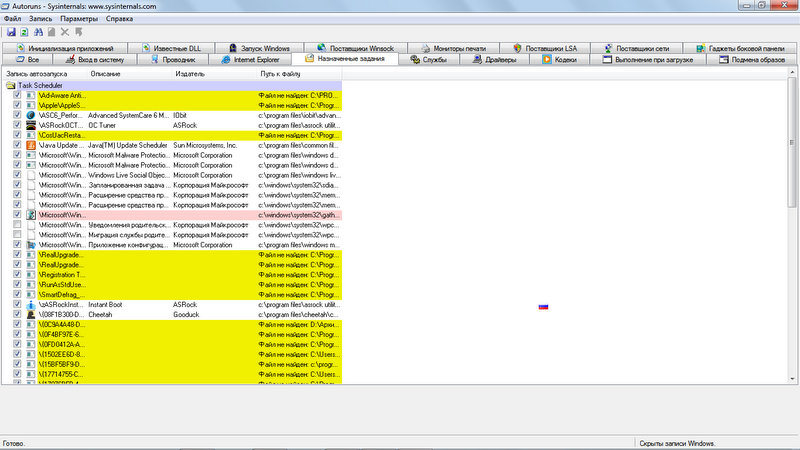Switch to the Internet Explorer tab
Screen dimensions: 800x450
(x=250, y=60)
